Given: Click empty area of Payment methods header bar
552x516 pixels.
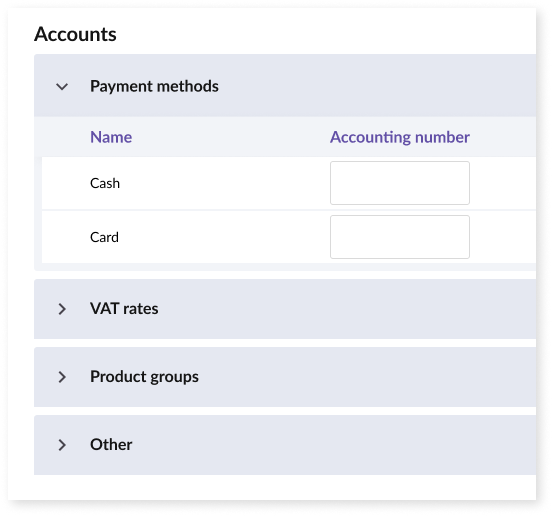Looking at the screenshot, I should point(377,86).
